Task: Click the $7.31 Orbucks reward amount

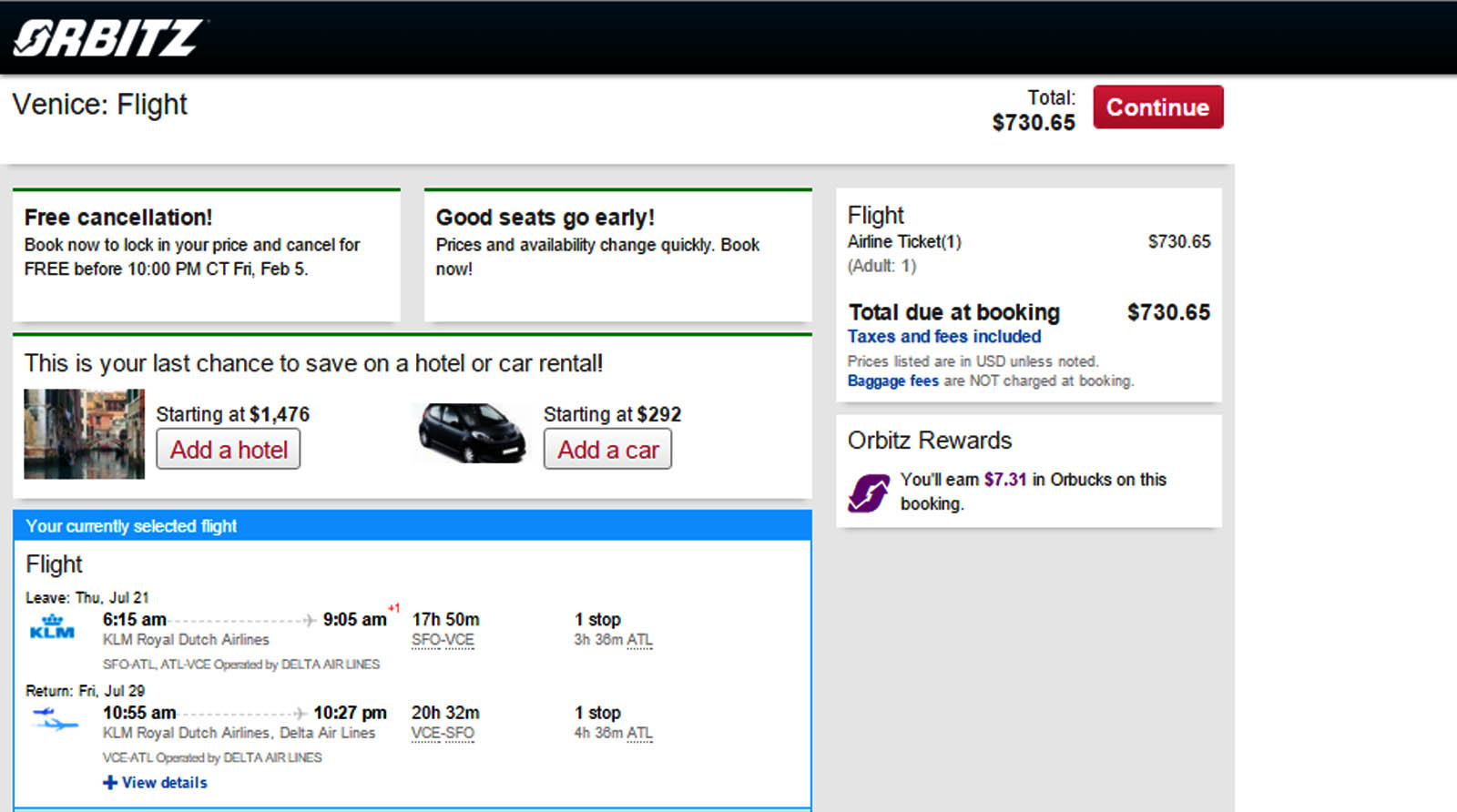Action: pos(1005,479)
